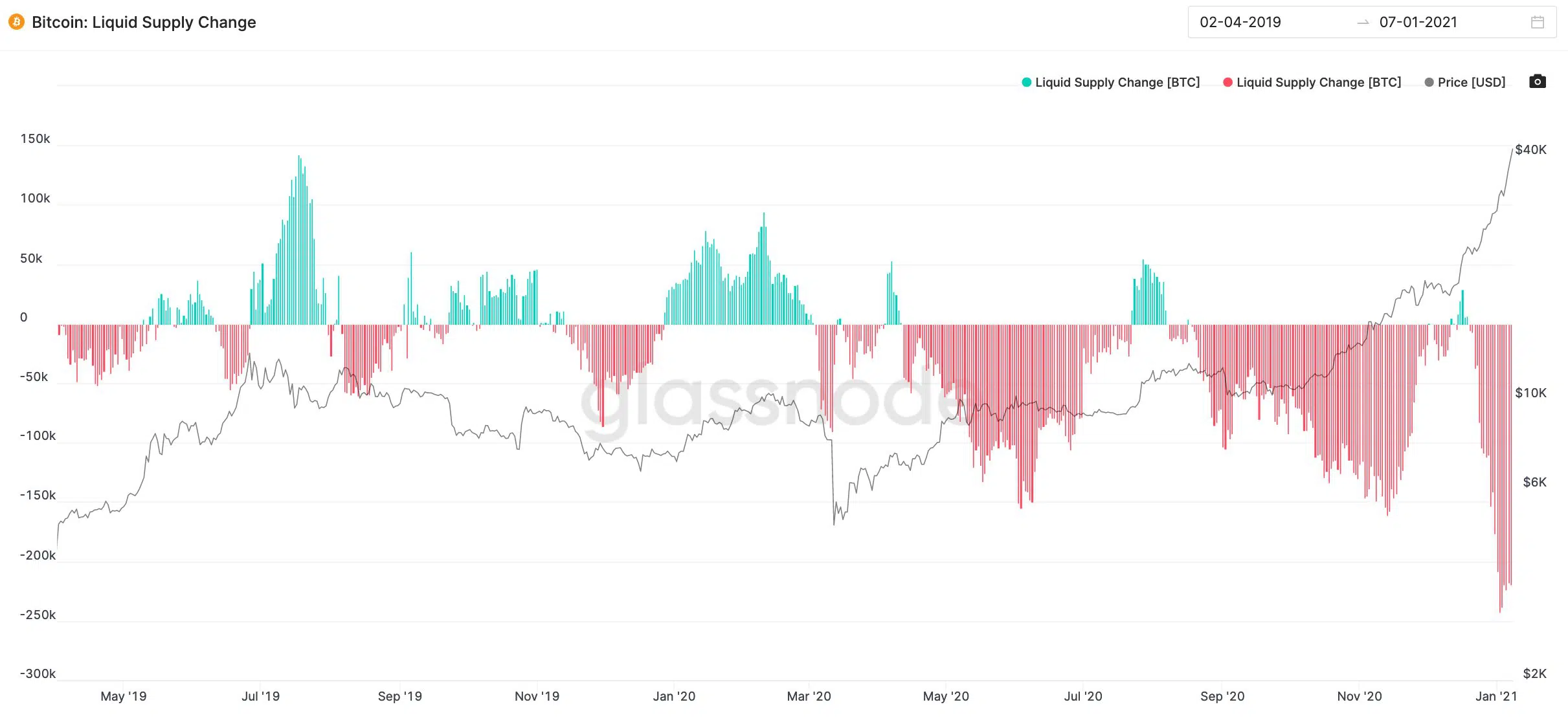Click the $2K price axis label
Screen dimensions: 1568x722
coord(1534,673)
